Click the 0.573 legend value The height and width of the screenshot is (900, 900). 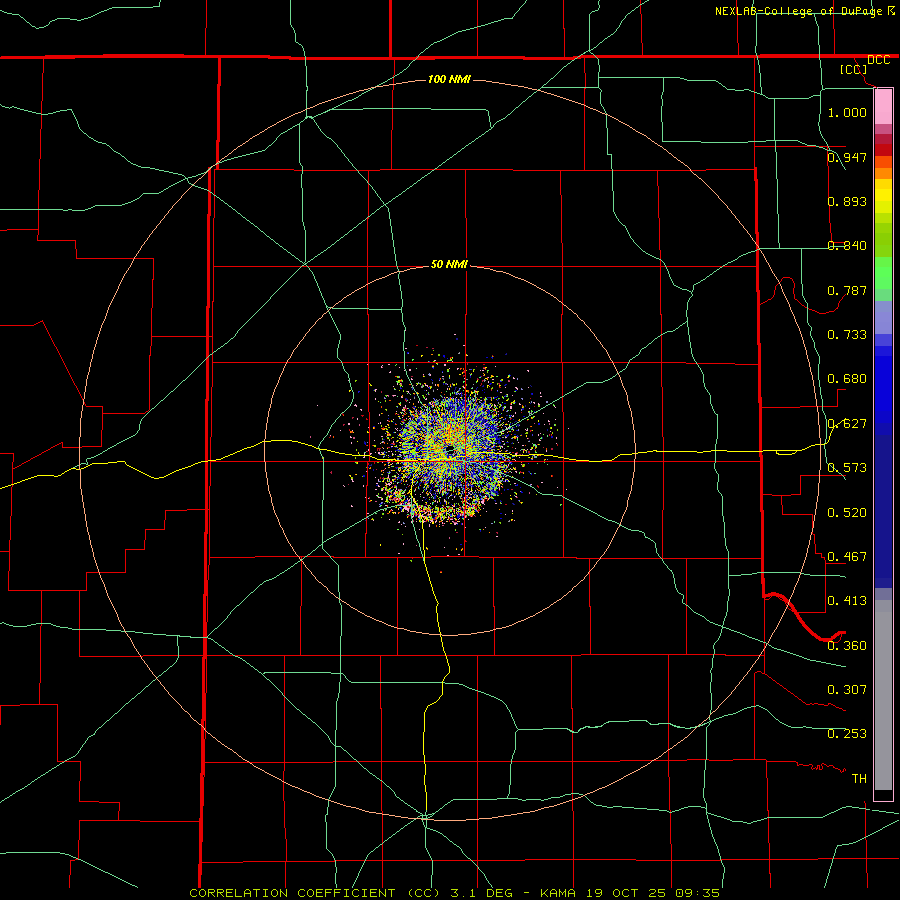847,468
